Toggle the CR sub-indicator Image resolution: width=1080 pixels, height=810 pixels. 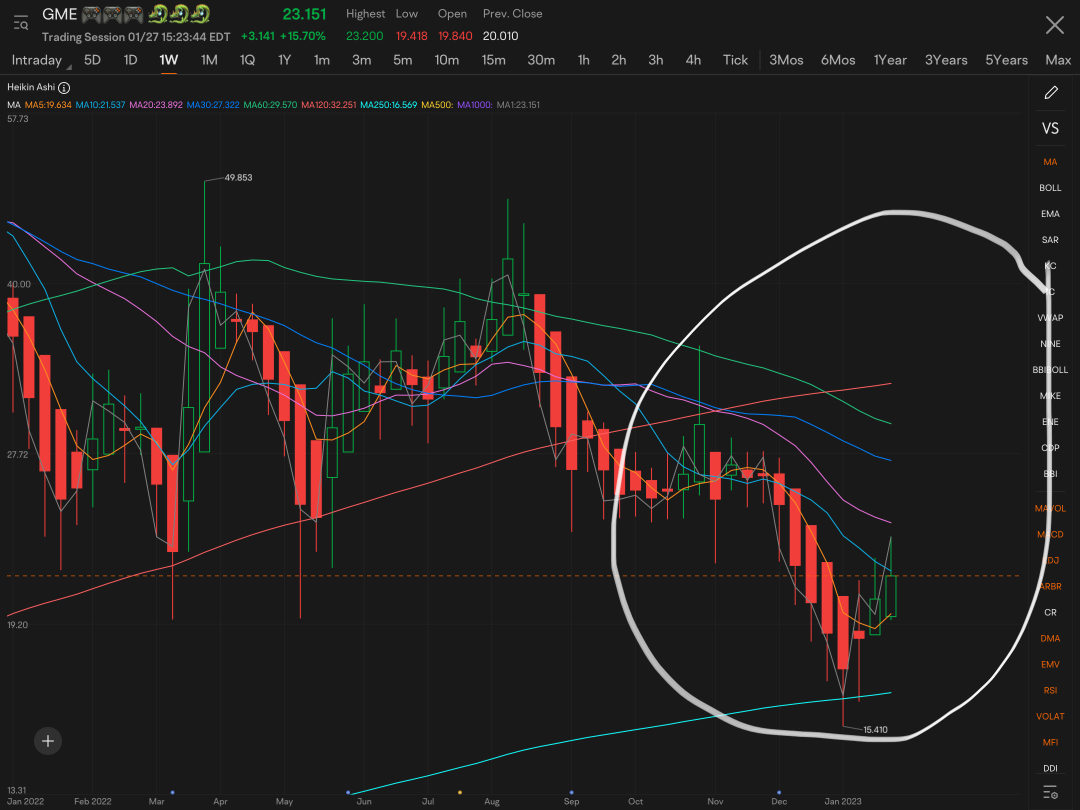click(x=1050, y=612)
